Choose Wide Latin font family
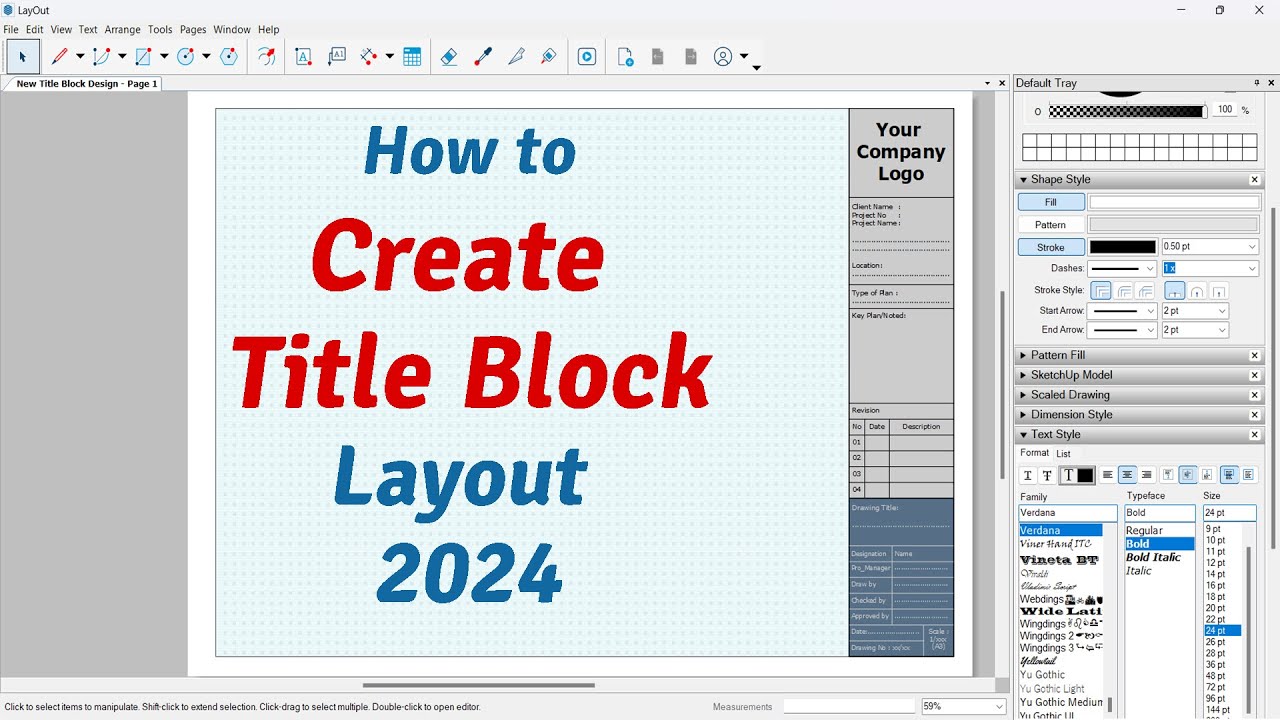The height and width of the screenshot is (720, 1280). [1061, 611]
